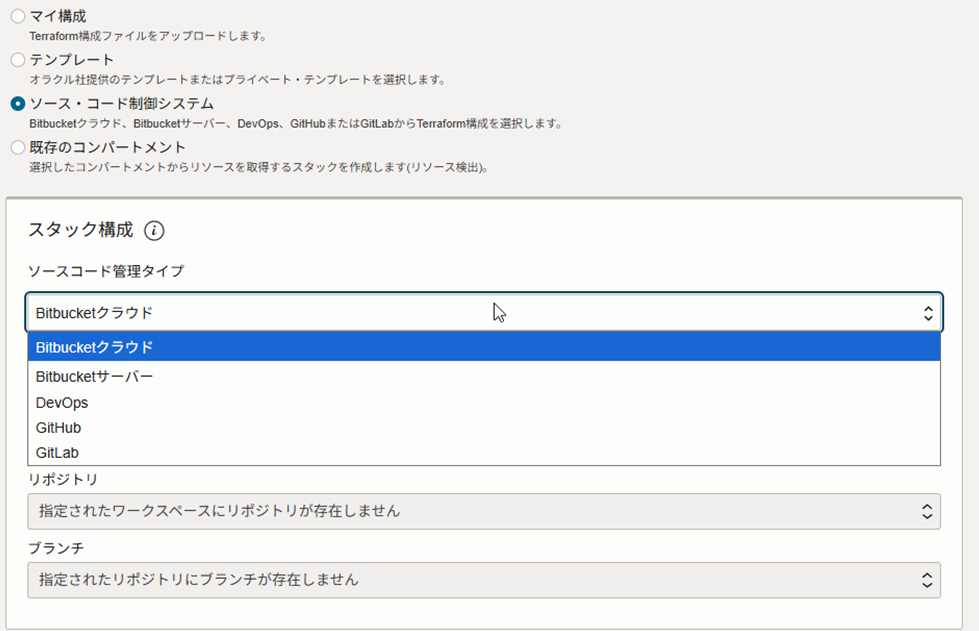Click the Bitbucketクラウド、Bitbucketサーバー description line
Viewport: 979px width, 631px height.
pos(296,124)
